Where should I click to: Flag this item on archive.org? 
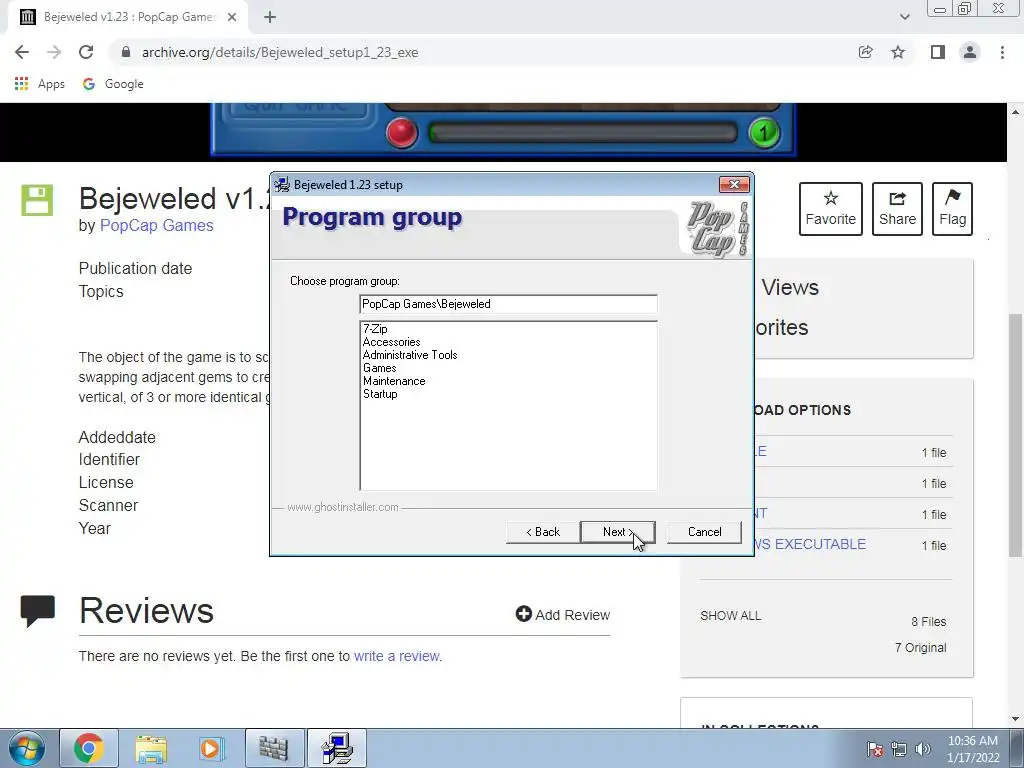tap(952, 209)
